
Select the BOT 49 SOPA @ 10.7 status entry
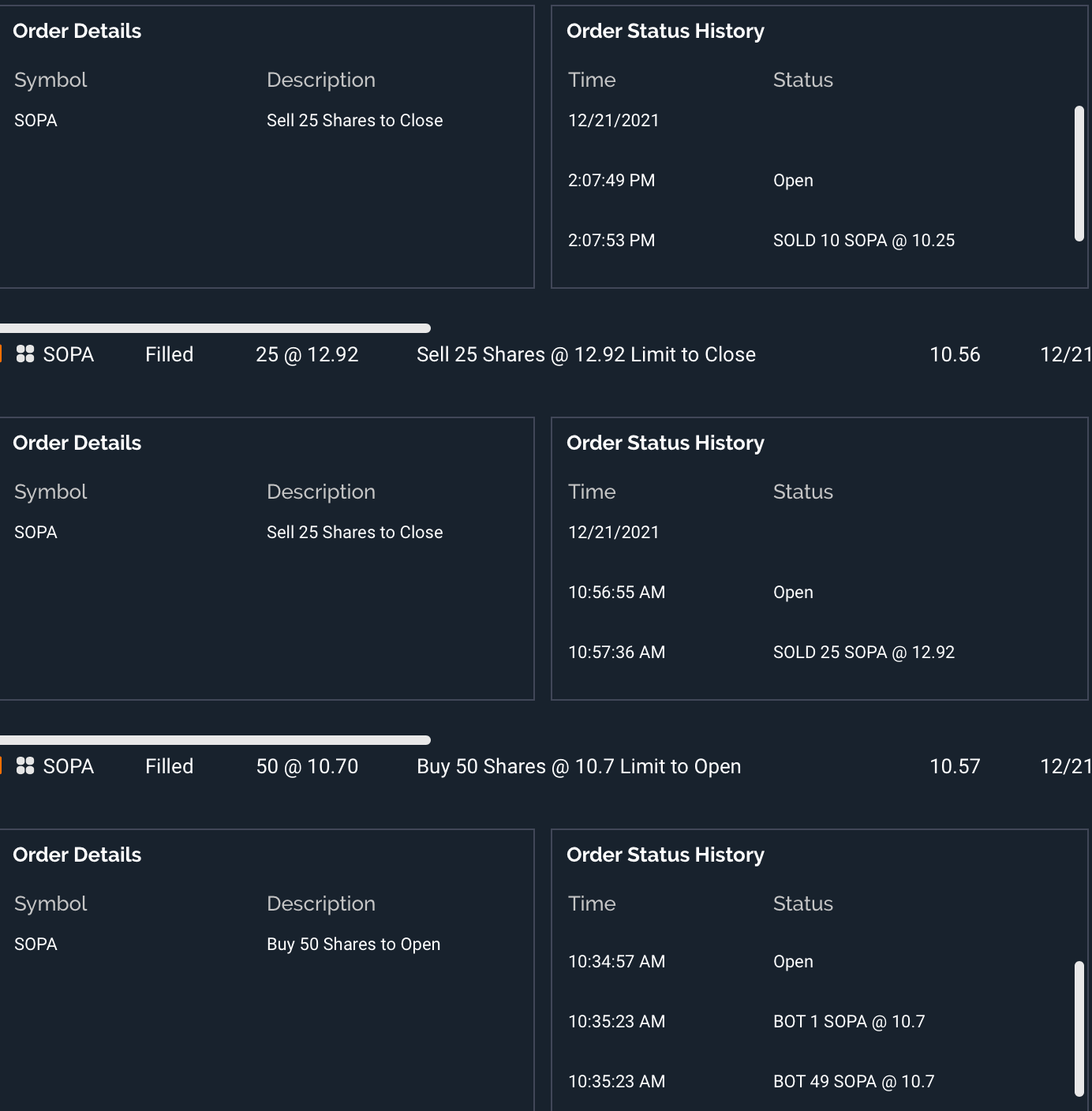coord(854,1082)
